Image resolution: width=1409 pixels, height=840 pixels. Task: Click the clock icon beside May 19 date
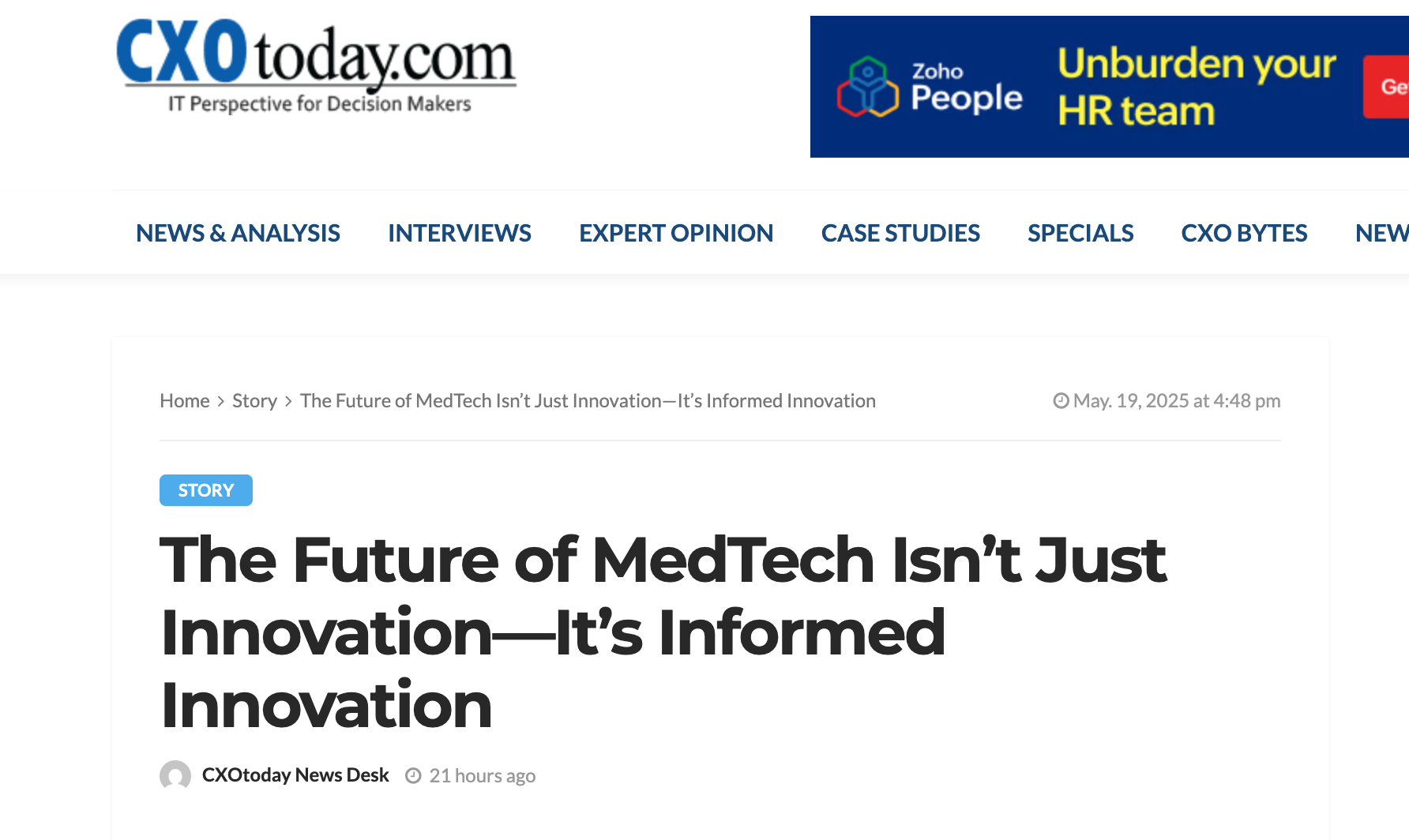pyautogui.click(x=1061, y=401)
